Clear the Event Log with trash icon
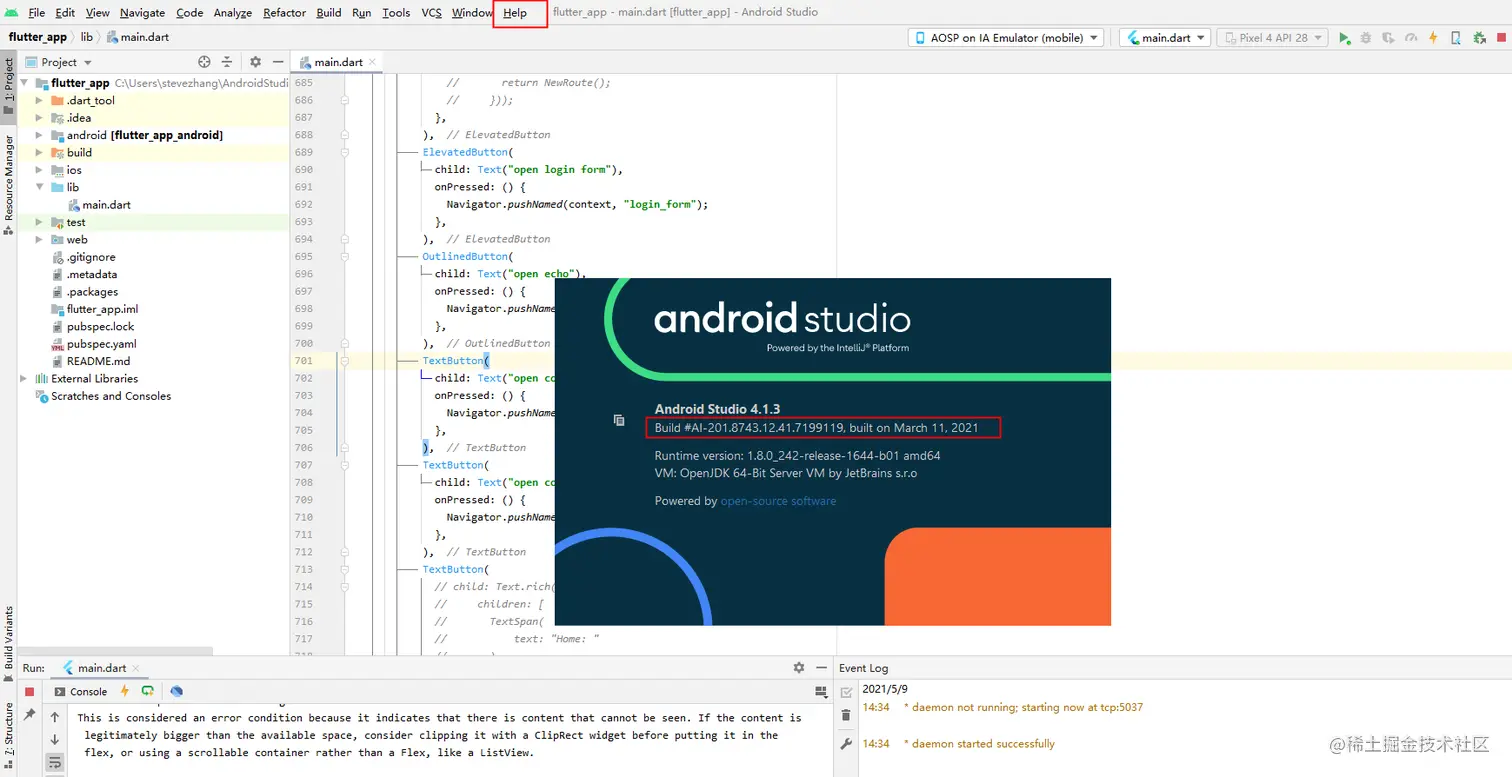 846,715
